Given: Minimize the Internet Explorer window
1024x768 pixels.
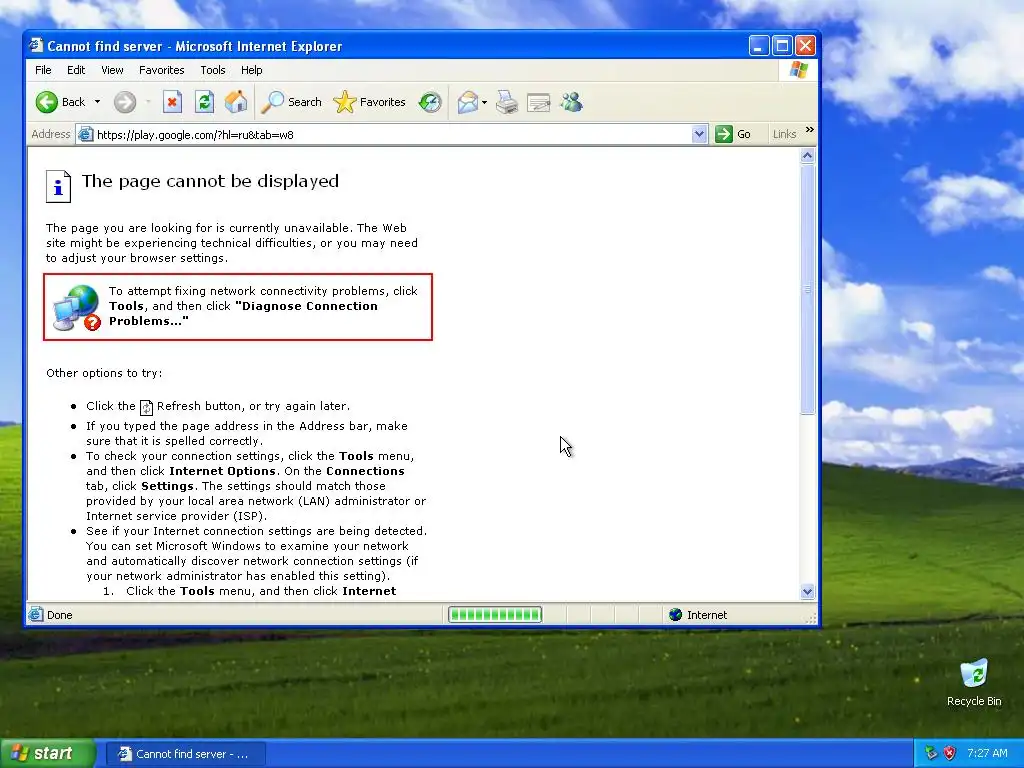Looking at the screenshot, I should (x=758, y=46).
